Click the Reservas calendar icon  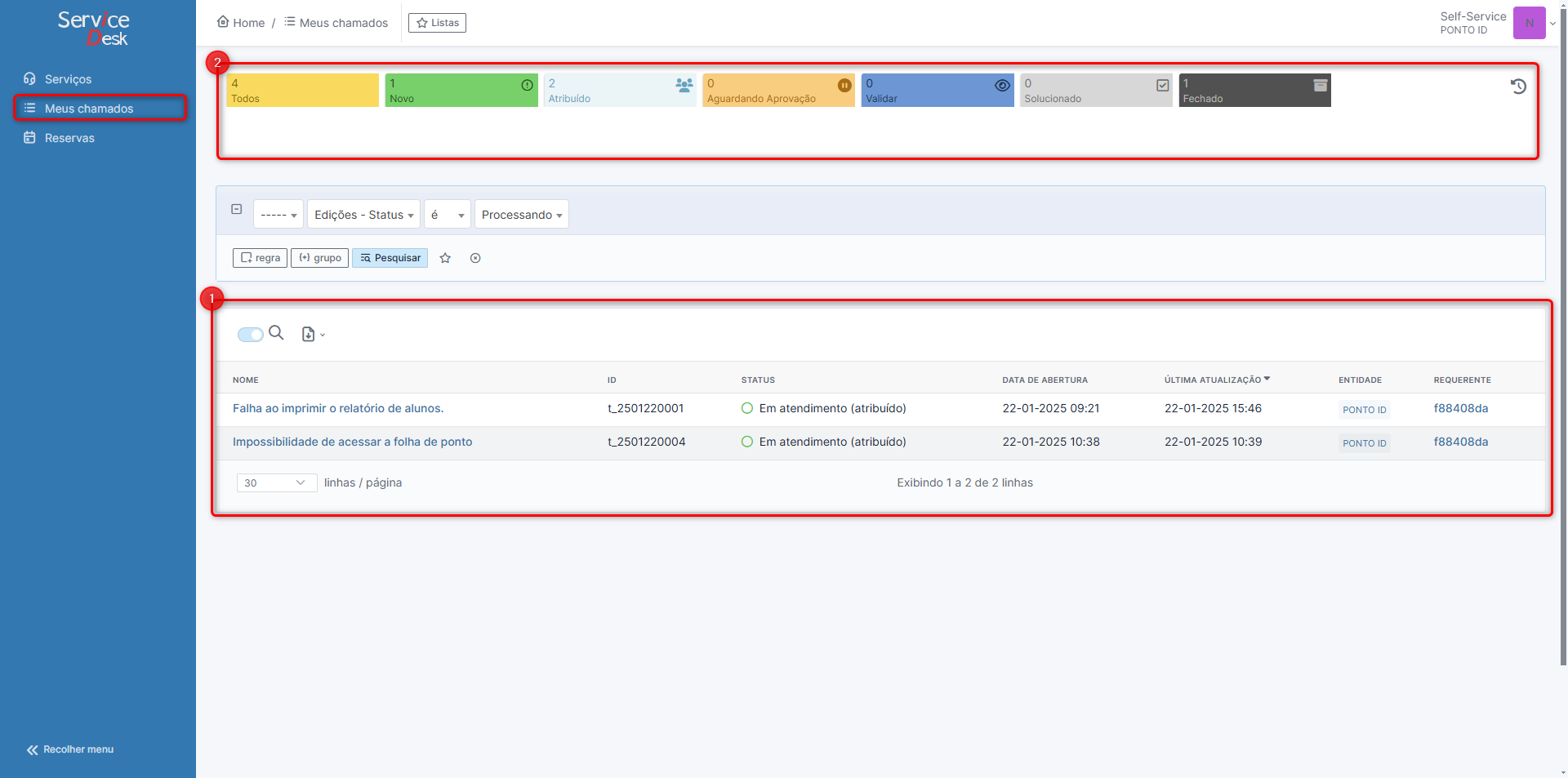29,137
